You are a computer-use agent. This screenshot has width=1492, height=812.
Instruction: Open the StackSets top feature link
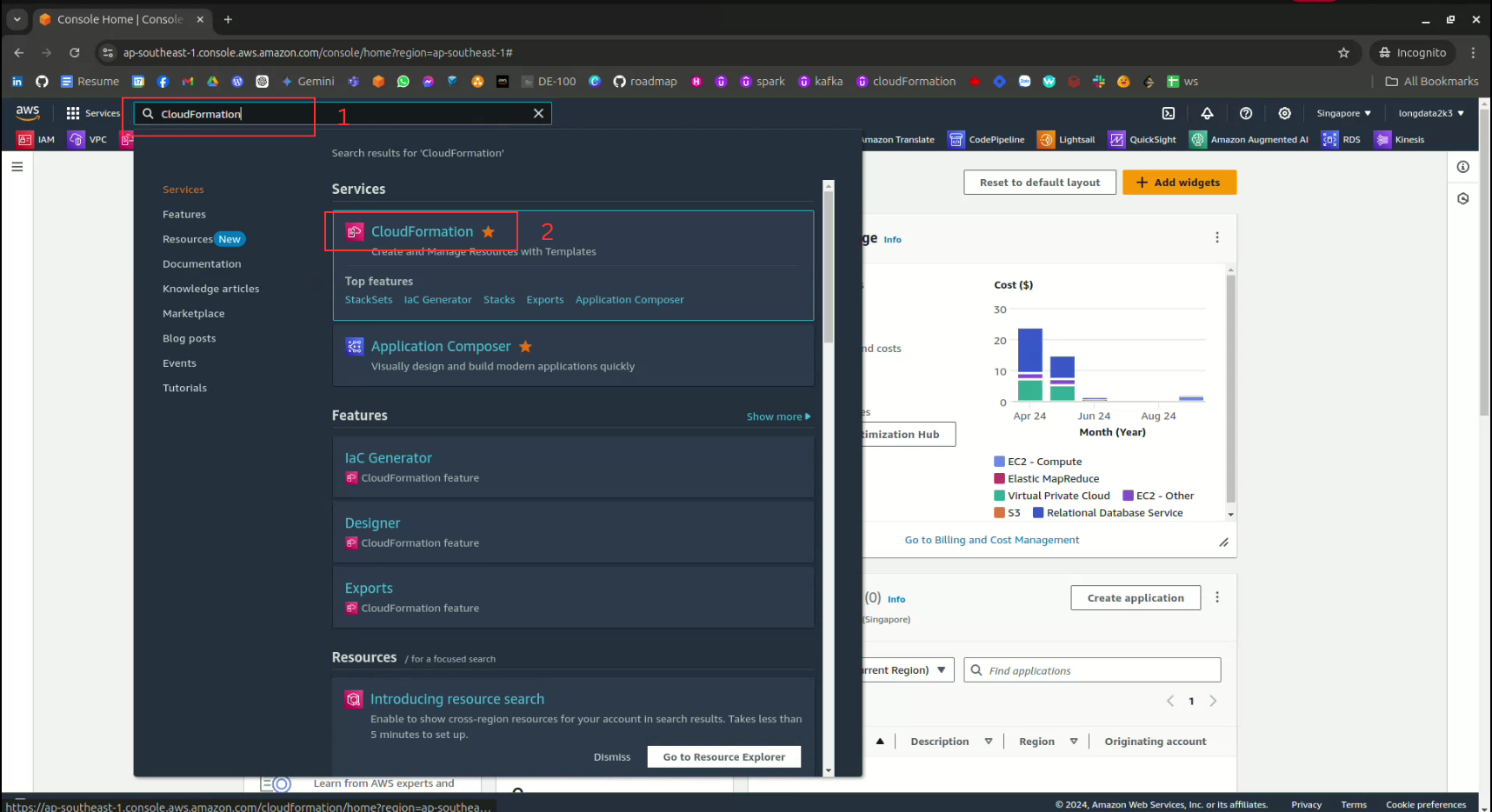[x=369, y=300]
